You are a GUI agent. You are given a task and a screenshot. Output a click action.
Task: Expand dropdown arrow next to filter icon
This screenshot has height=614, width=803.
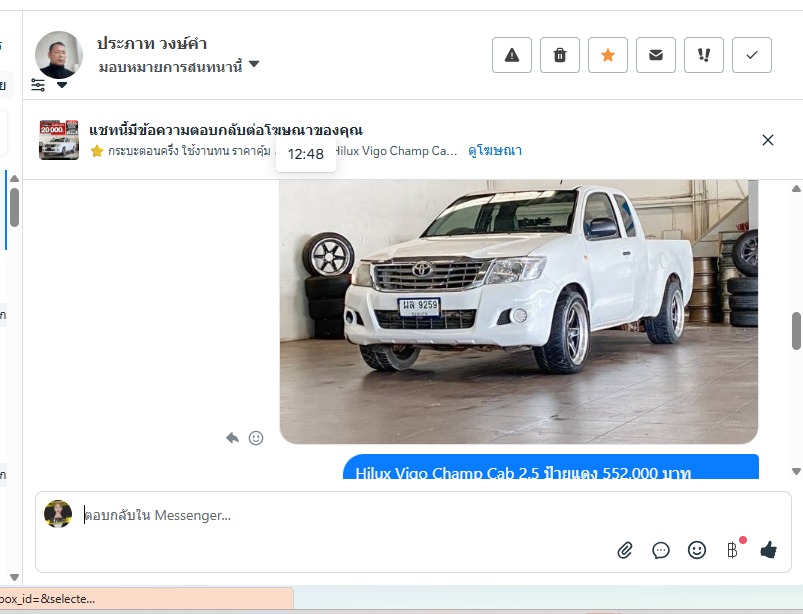coord(62,85)
